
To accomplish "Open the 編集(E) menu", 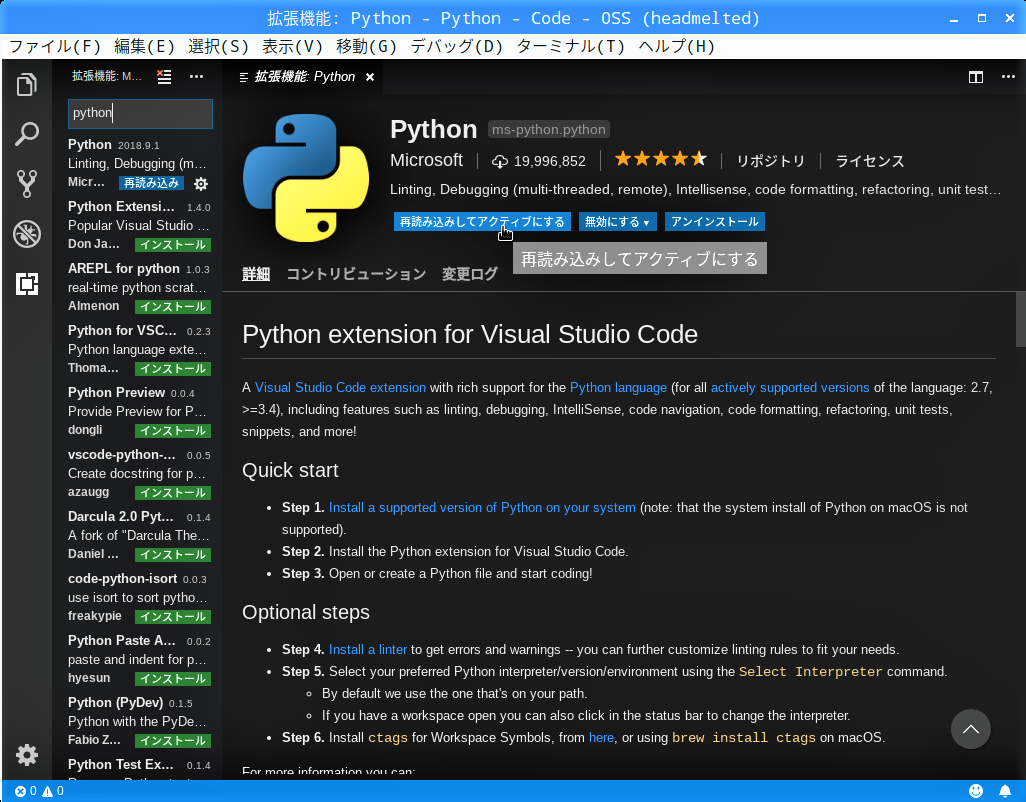I will (145, 46).
